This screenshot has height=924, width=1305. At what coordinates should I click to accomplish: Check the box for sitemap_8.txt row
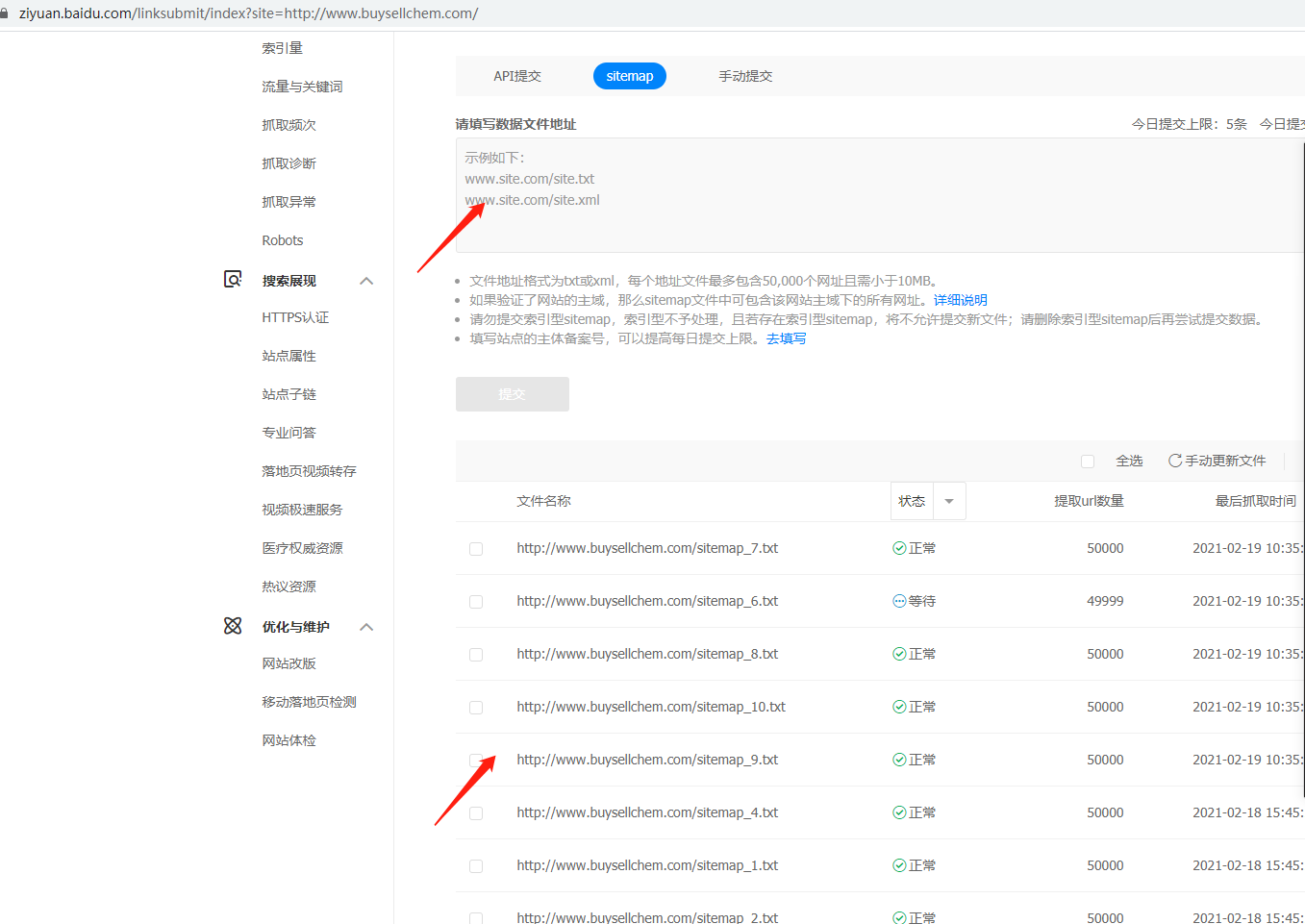pos(476,655)
